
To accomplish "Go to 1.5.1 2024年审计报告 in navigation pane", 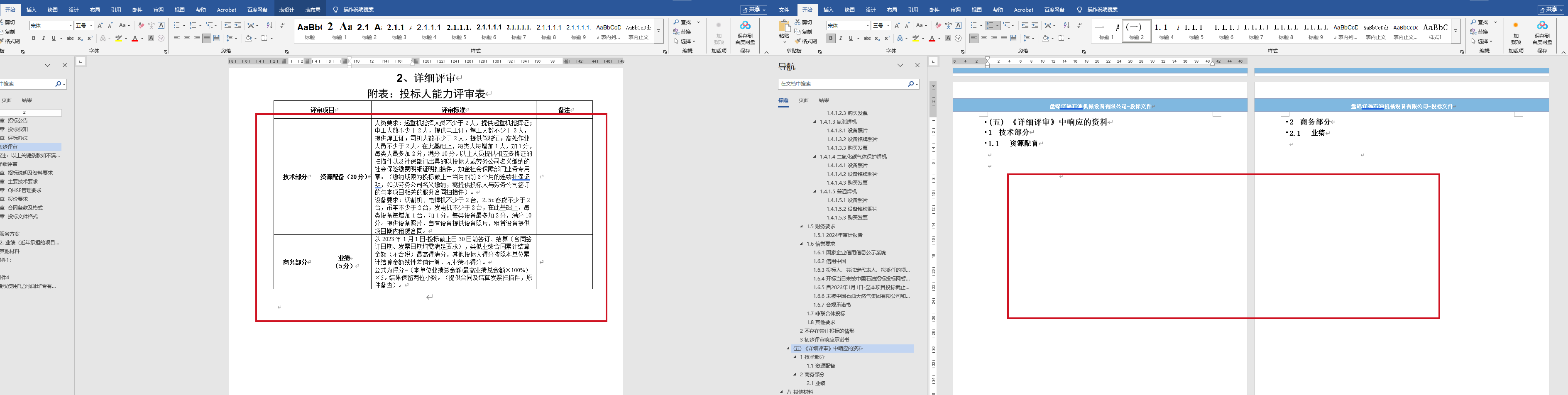I will click(x=838, y=235).
